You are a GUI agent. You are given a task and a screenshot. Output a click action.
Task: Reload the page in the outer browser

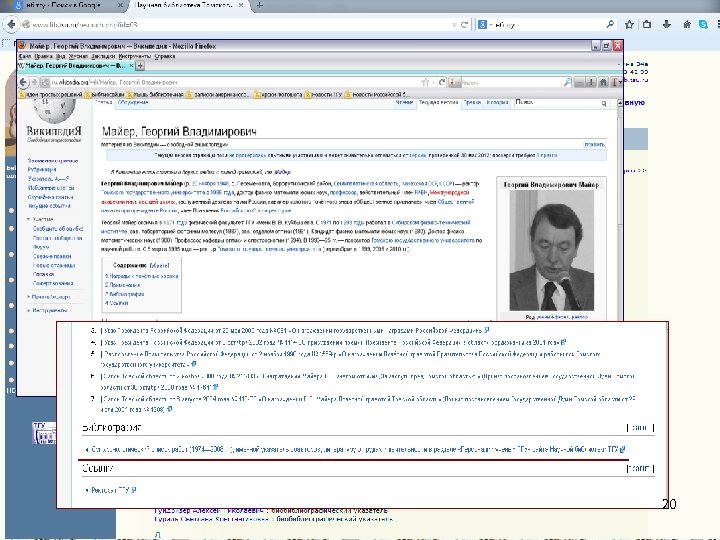[464, 25]
